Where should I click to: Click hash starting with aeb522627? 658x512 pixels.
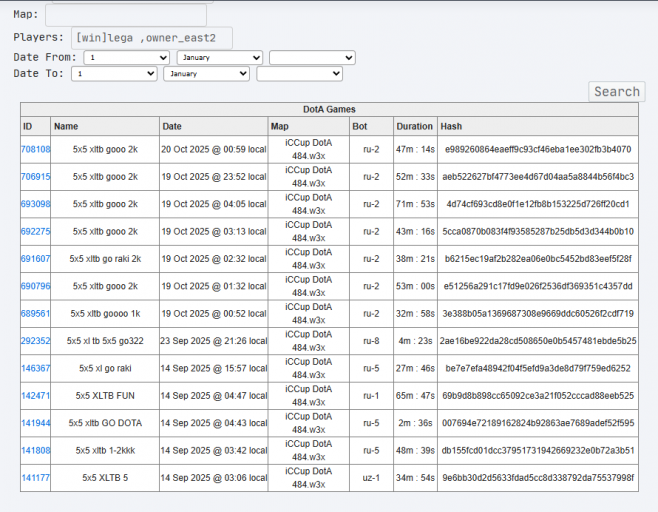point(538,177)
